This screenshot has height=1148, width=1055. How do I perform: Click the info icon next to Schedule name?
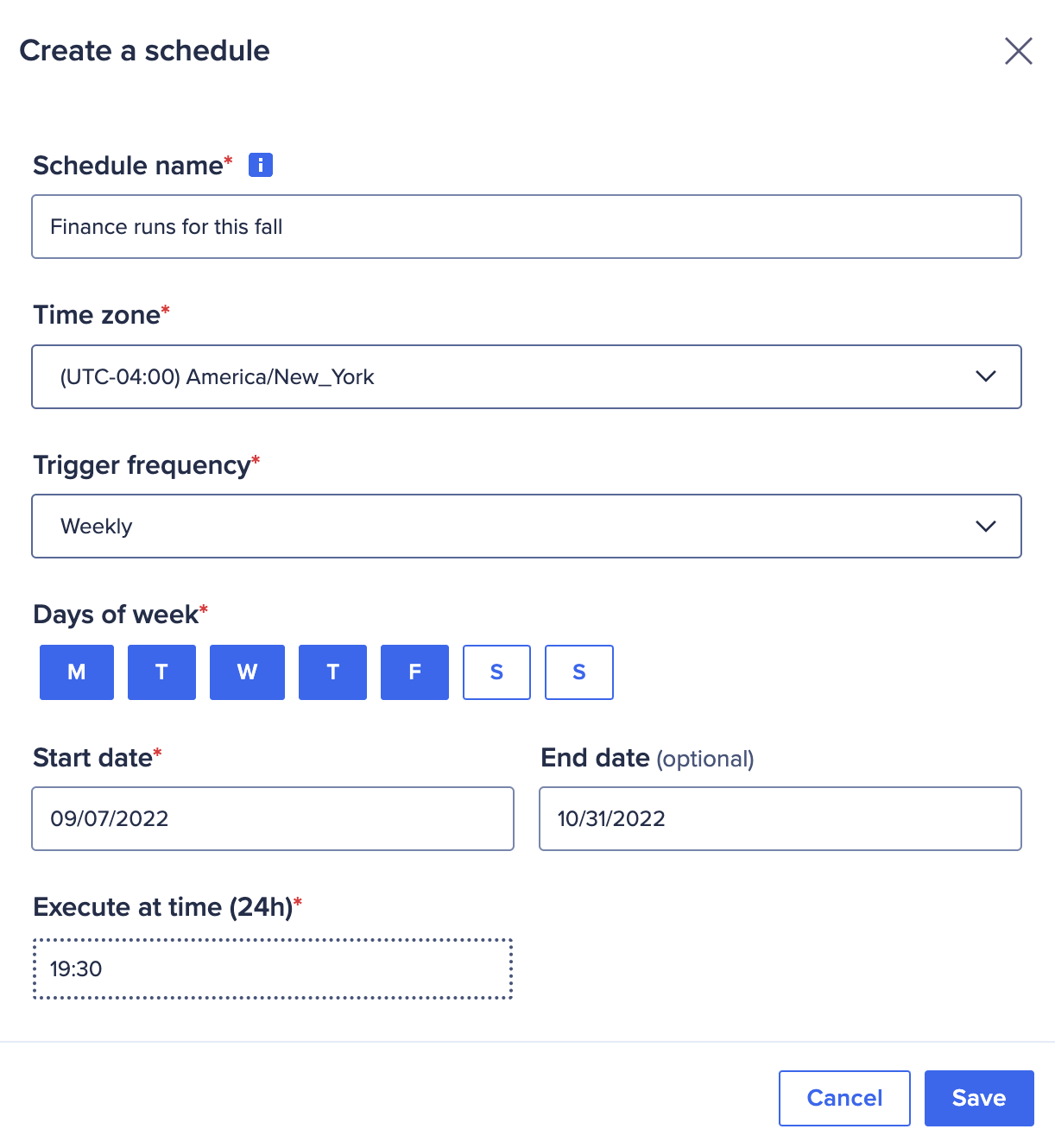click(261, 164)
